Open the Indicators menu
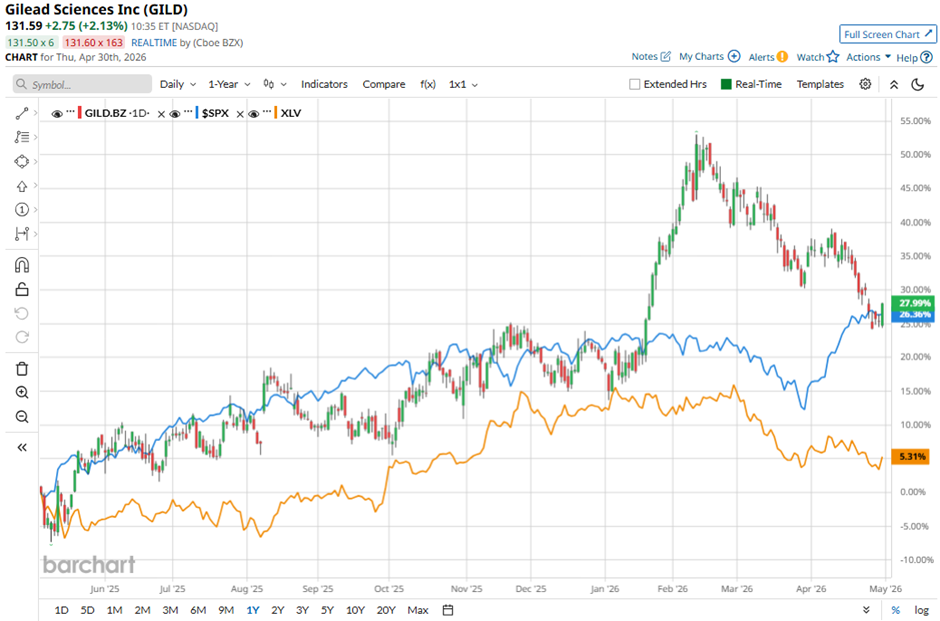The width and height of the screenshot is (940, 621). coord(324,85)
